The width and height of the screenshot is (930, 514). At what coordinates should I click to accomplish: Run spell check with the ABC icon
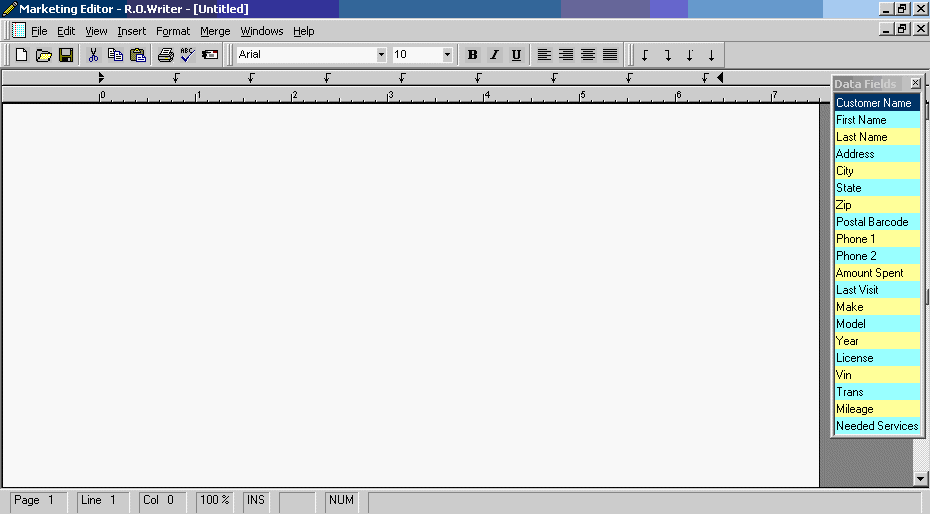(187, 55)
